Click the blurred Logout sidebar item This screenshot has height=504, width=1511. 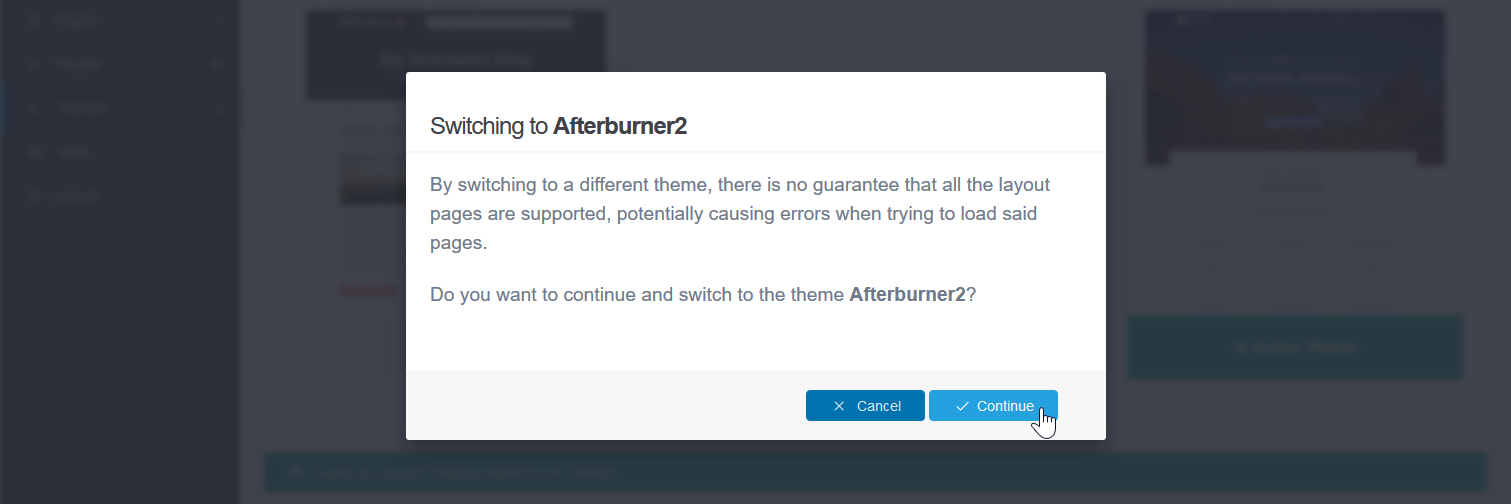point(76,196)
